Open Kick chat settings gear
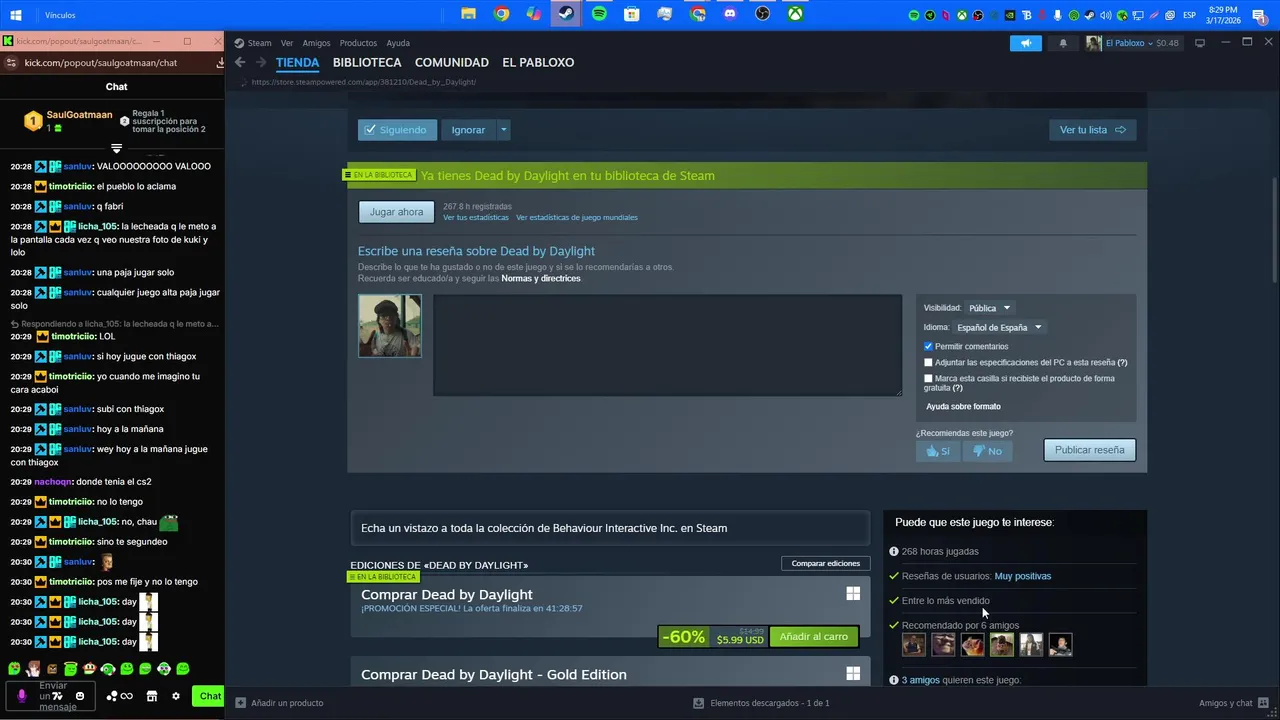 pyautogui.click(x=176, y=696)
